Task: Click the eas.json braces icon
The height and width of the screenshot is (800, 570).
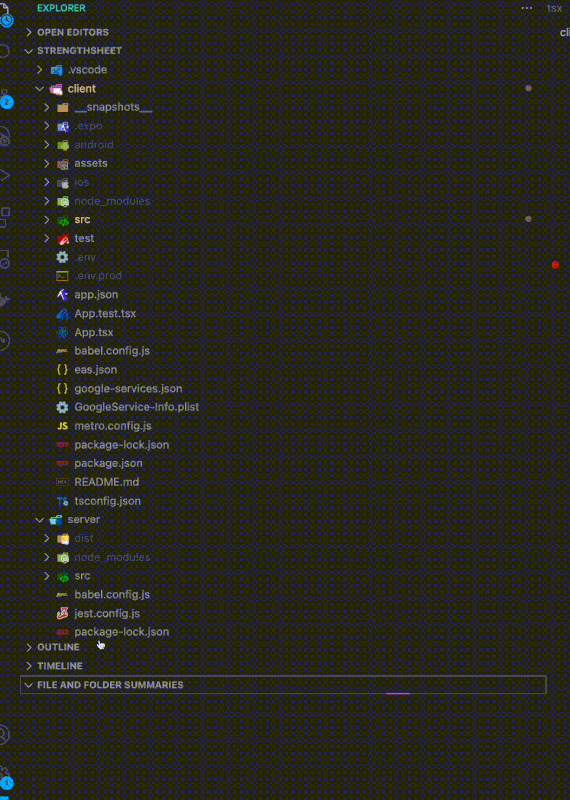Action: click(x=62, y=370)
